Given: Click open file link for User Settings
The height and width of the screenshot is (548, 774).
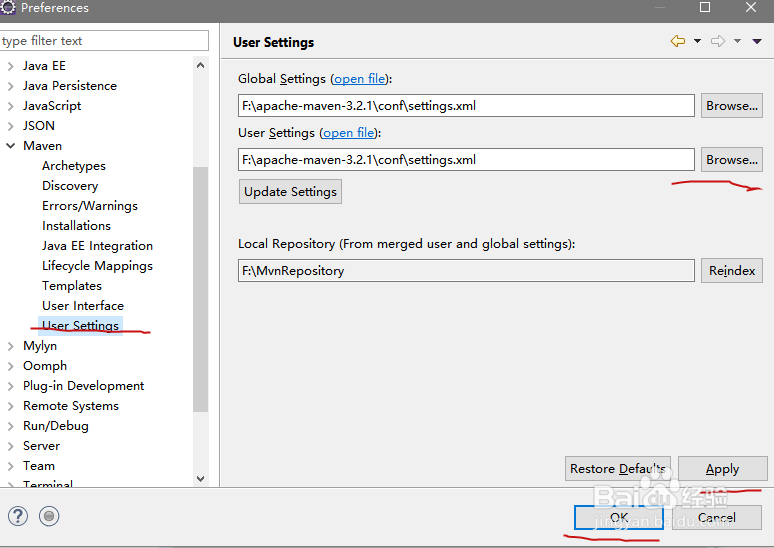Looking at the screenshot, I should (349, 133).
